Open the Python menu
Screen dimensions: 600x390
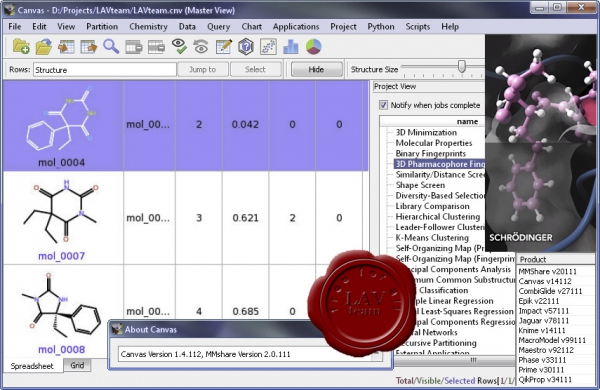[381, 26]
